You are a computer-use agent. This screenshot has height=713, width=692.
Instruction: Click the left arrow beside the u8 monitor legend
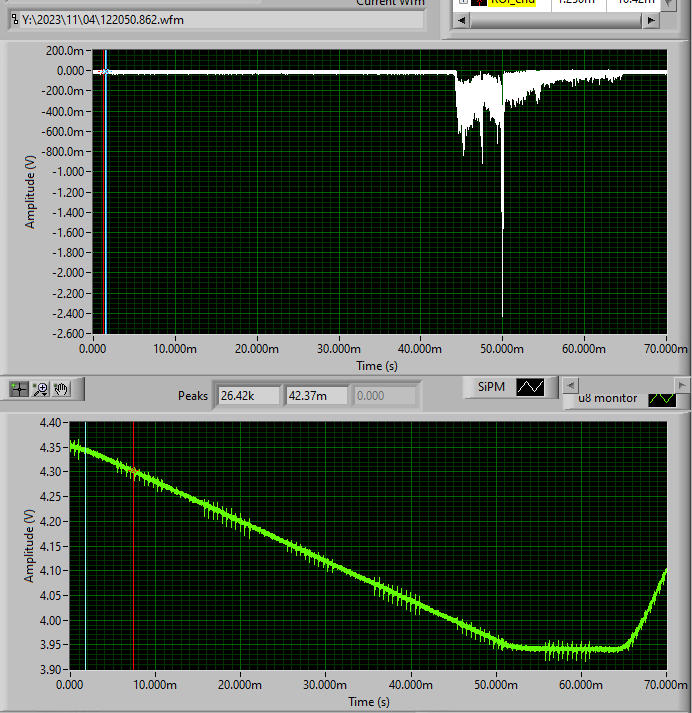[570, 386]
